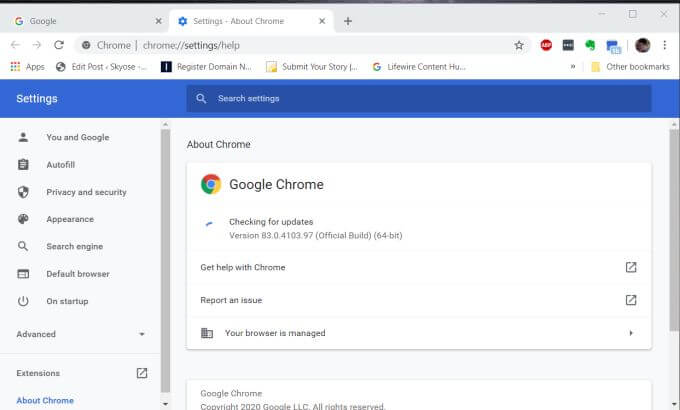Reload the page with the refresh icon
This screenshot has width=680, height=410.
click(x=59, y=45)
